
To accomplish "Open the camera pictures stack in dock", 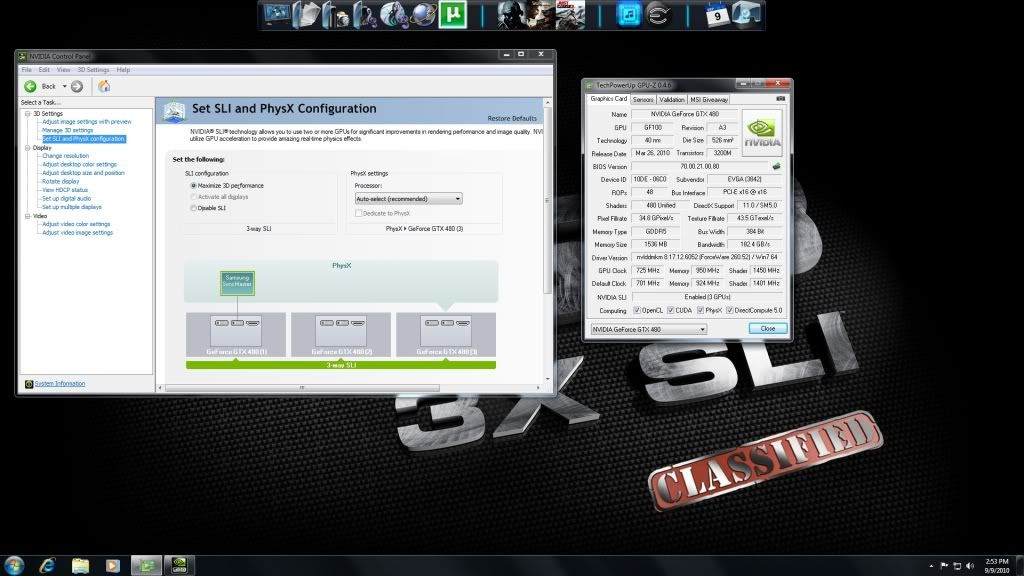I will (x=336, y=16).
